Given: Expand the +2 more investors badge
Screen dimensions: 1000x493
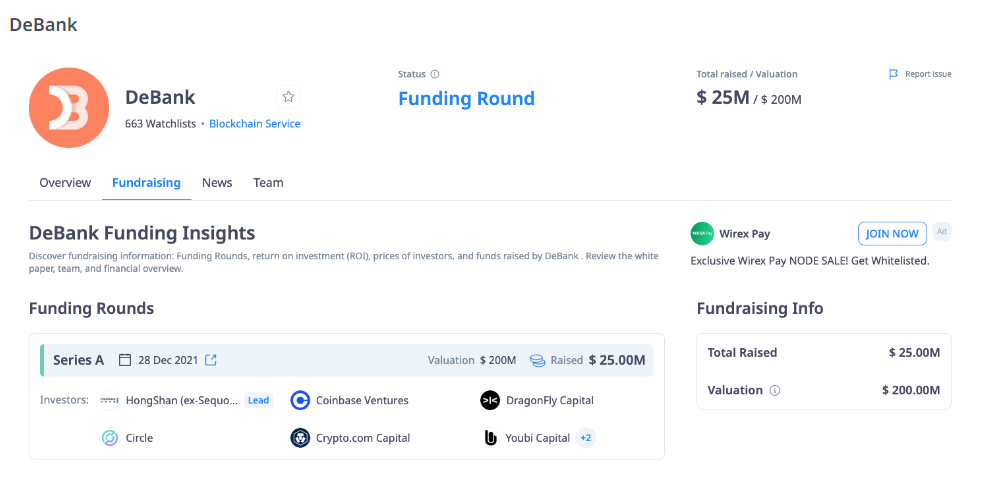Looking at the screenshot, I should click(x=585, y=438).
